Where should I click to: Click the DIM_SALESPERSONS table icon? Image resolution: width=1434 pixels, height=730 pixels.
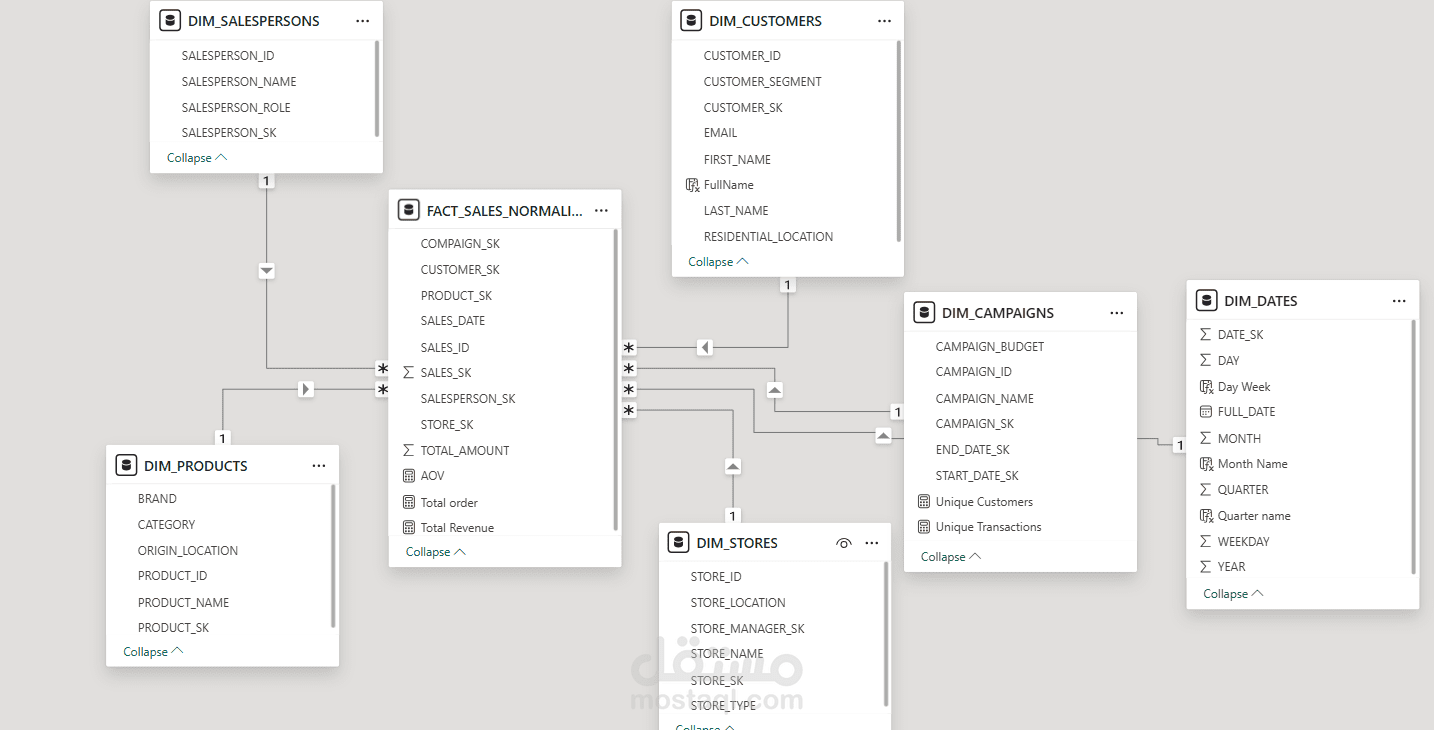pos(170,20)
